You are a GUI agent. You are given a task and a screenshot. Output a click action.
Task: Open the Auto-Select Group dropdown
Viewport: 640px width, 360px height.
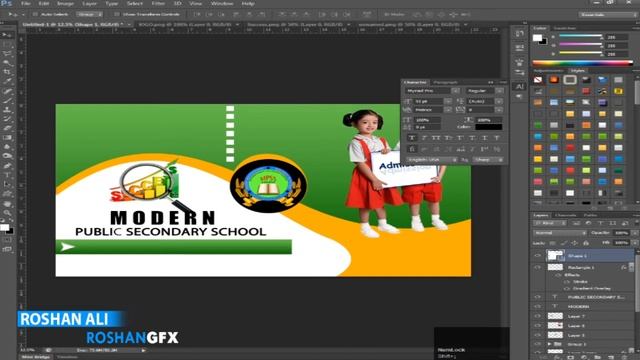coord(90,14)
